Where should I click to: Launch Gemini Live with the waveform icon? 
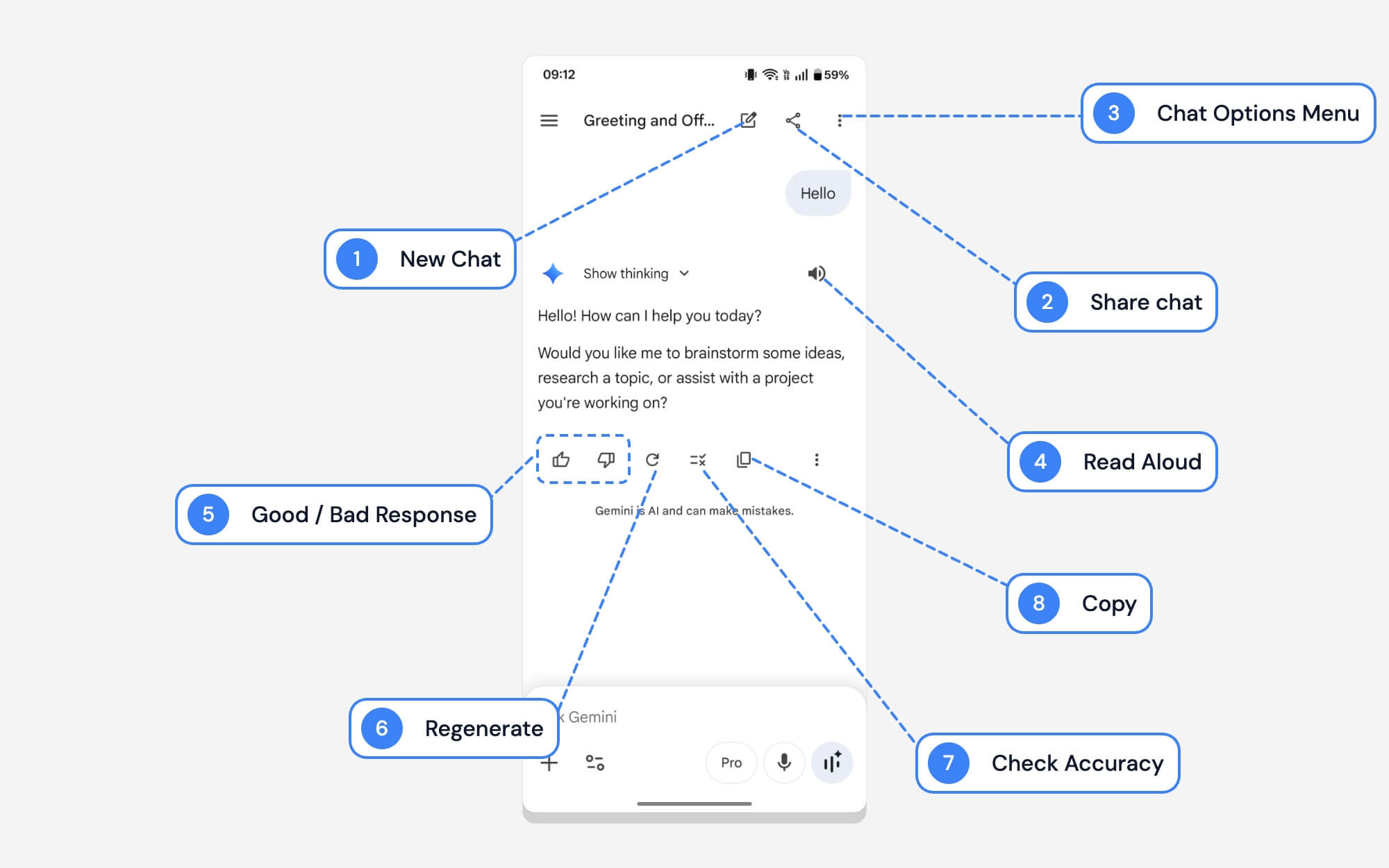pyautogui.click(x=832, y=762)
